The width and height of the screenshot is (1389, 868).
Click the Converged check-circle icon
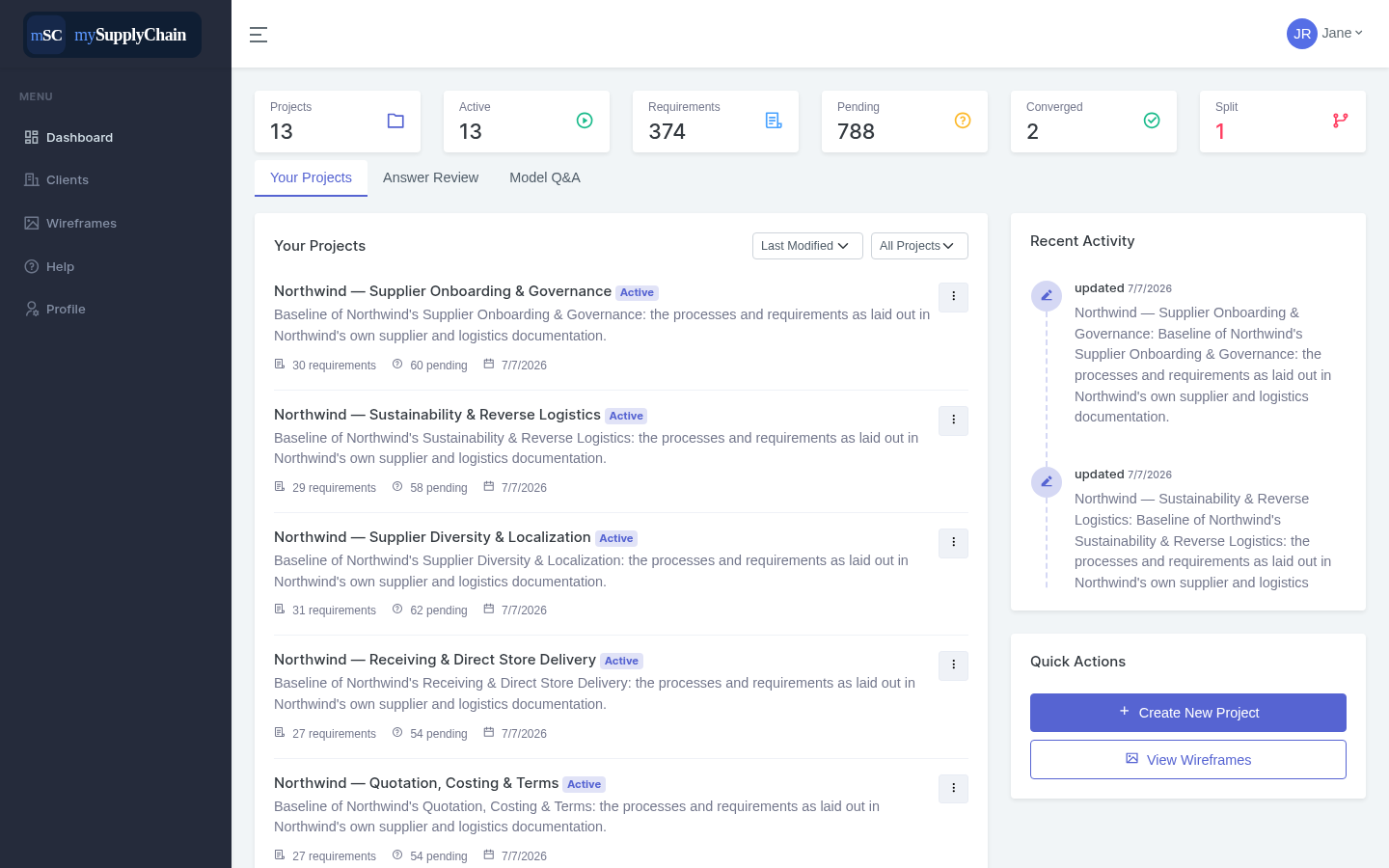(1152, 121)
